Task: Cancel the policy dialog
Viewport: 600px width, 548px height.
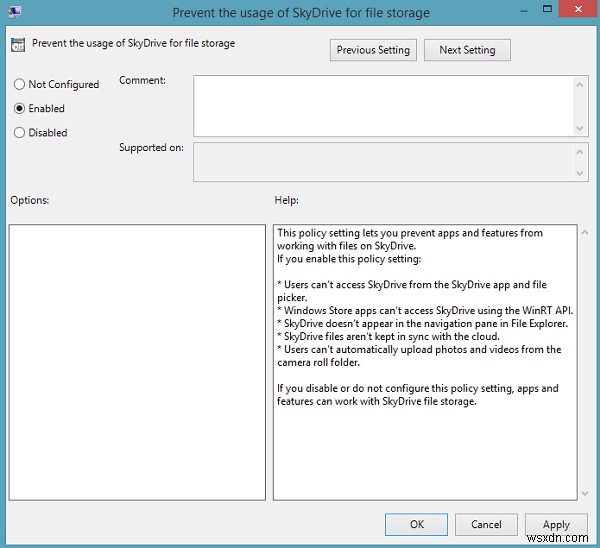Action: 486,524
